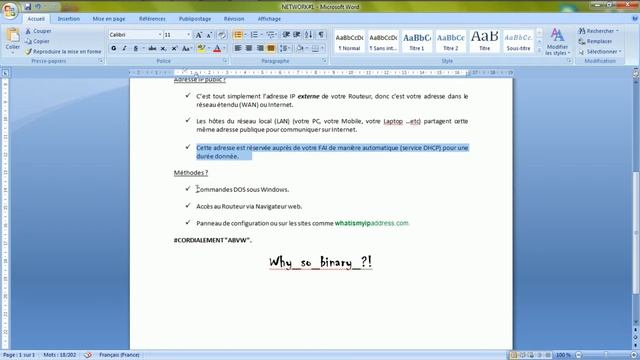The height and width of the screenshot is (360, 640).
Task: Open the multilevel list button
Action: pos(270,35)
